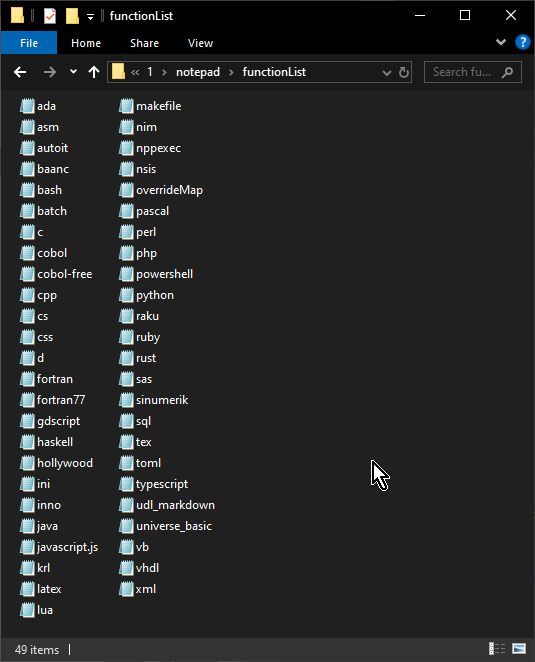Select the powershell file icon

(x=126, y=274)
